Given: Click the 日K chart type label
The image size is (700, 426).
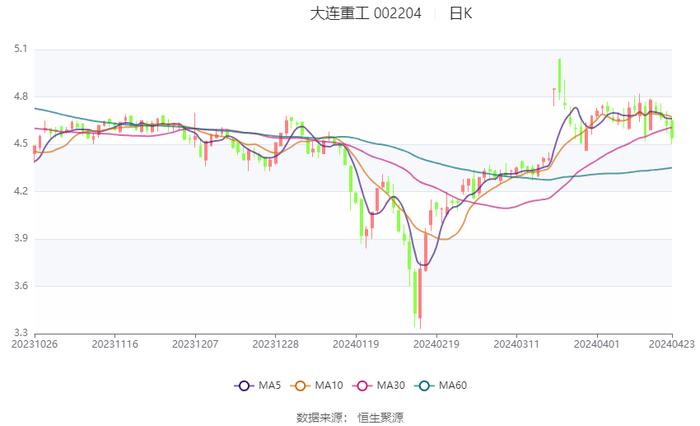Looking at the screenshot, I should 460,14.
